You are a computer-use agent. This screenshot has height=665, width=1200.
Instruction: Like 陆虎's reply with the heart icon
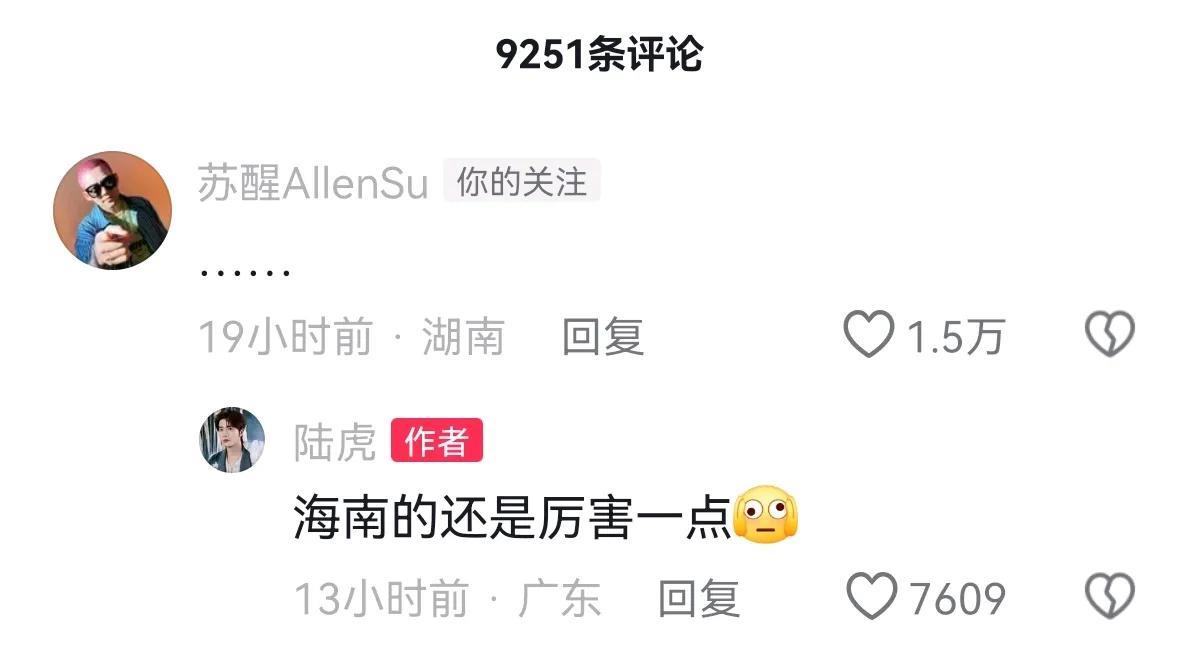[872, 597]
